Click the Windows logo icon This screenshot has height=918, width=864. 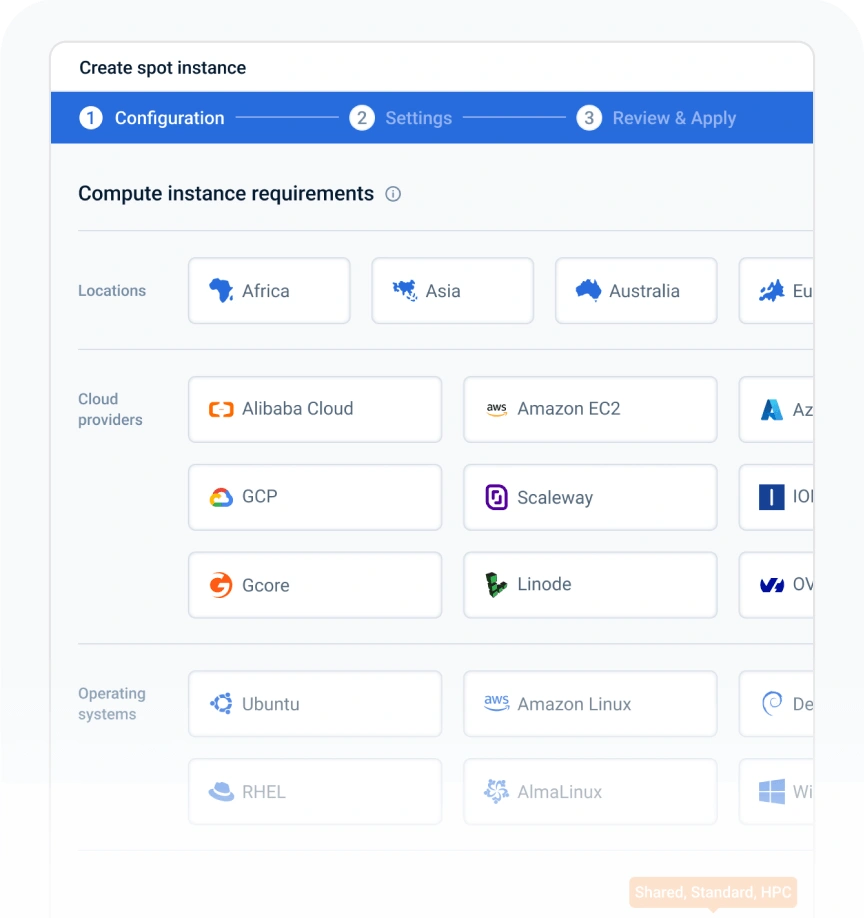coord(772,792)
